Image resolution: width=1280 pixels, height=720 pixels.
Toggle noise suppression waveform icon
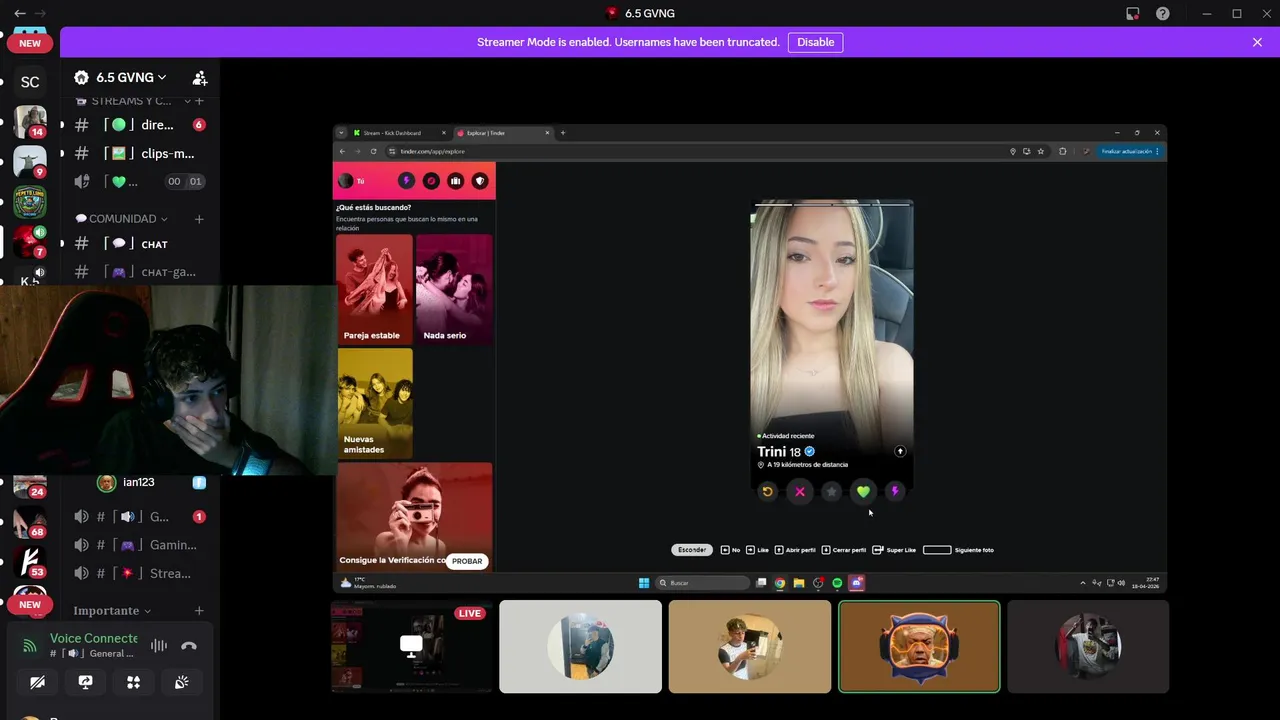tap(158, 646)
